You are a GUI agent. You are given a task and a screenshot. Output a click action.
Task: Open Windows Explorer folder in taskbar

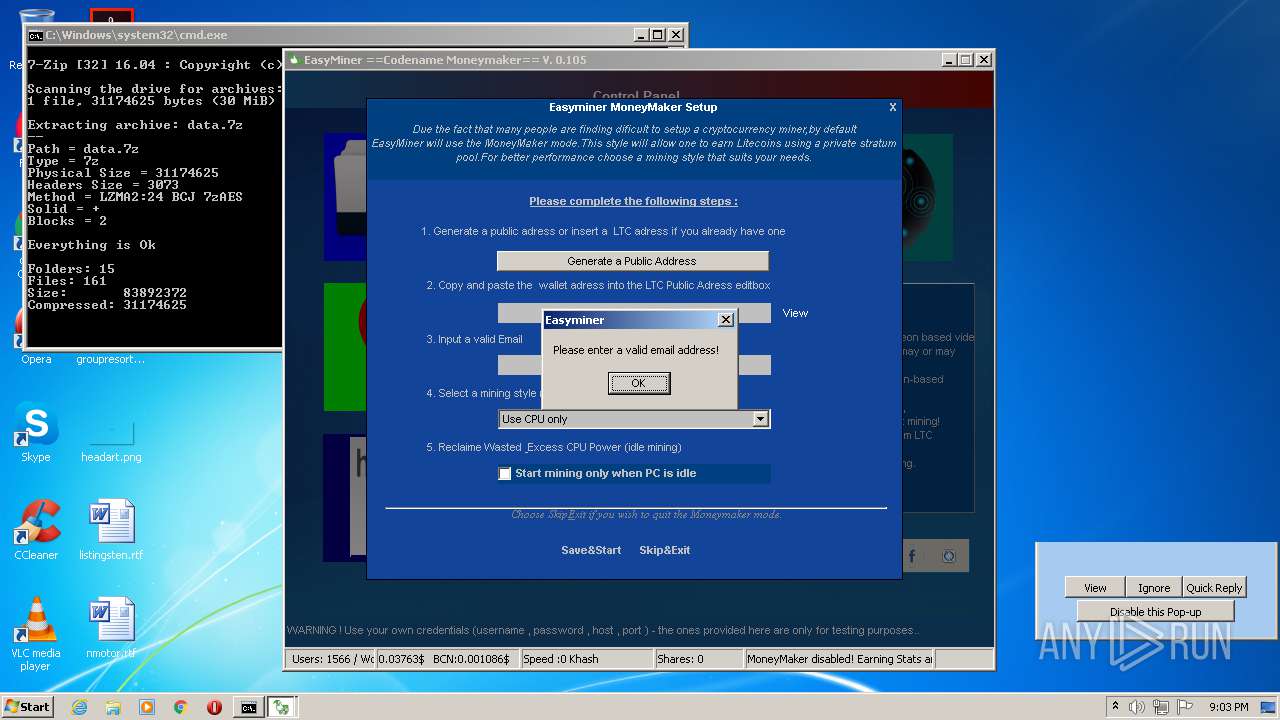point(113,707)
